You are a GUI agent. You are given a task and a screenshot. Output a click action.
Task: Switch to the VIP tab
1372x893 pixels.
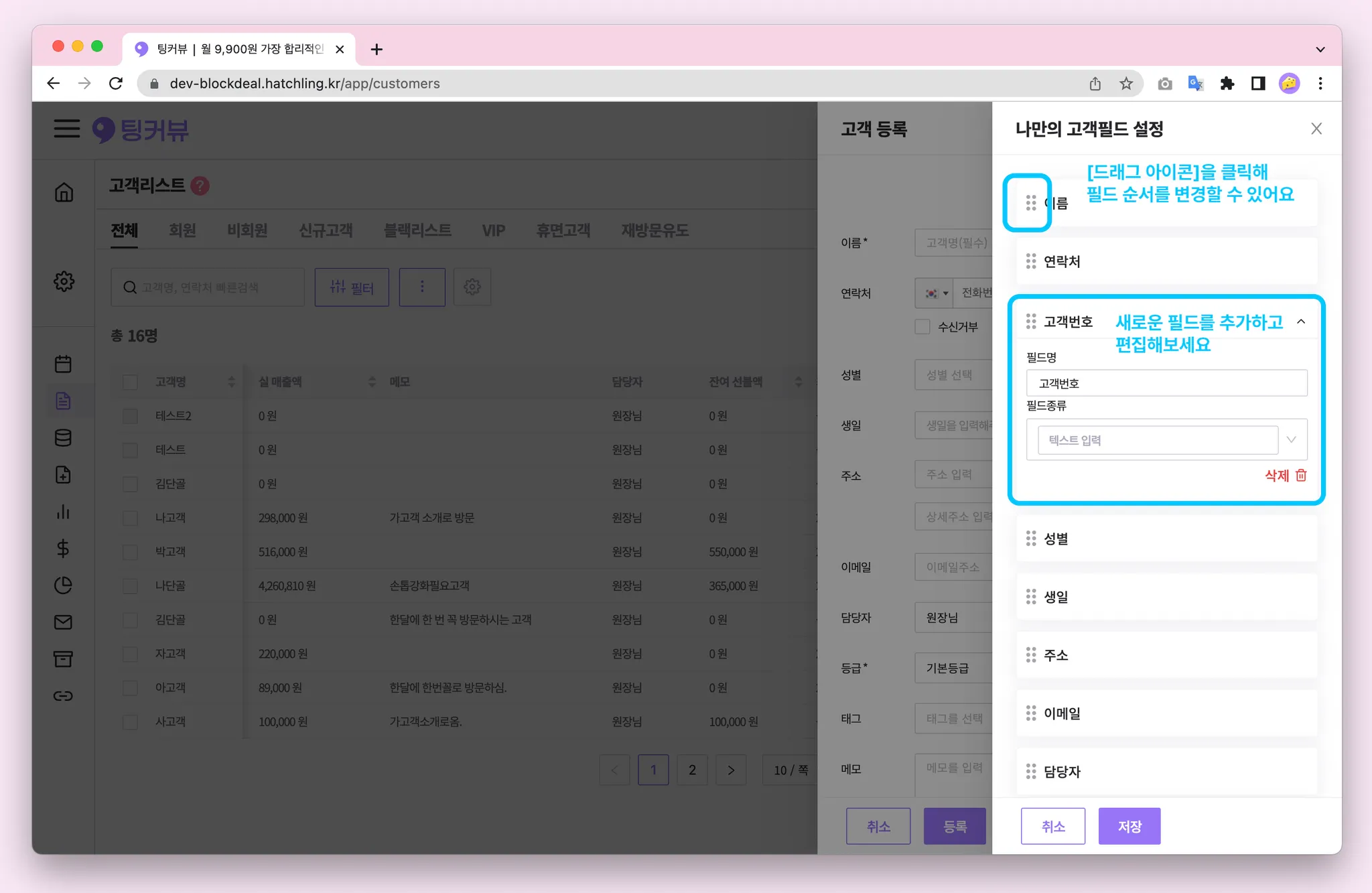[x=493, y=230]
